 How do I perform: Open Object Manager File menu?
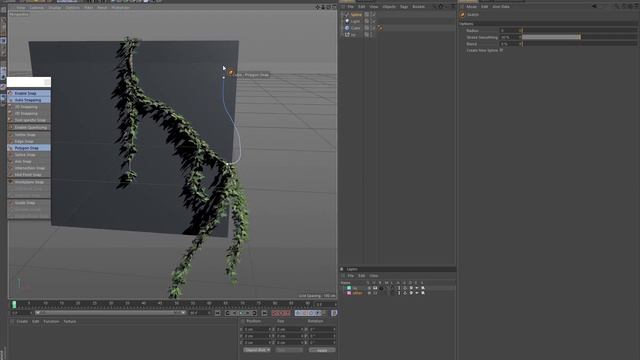[x=350, y=7]
